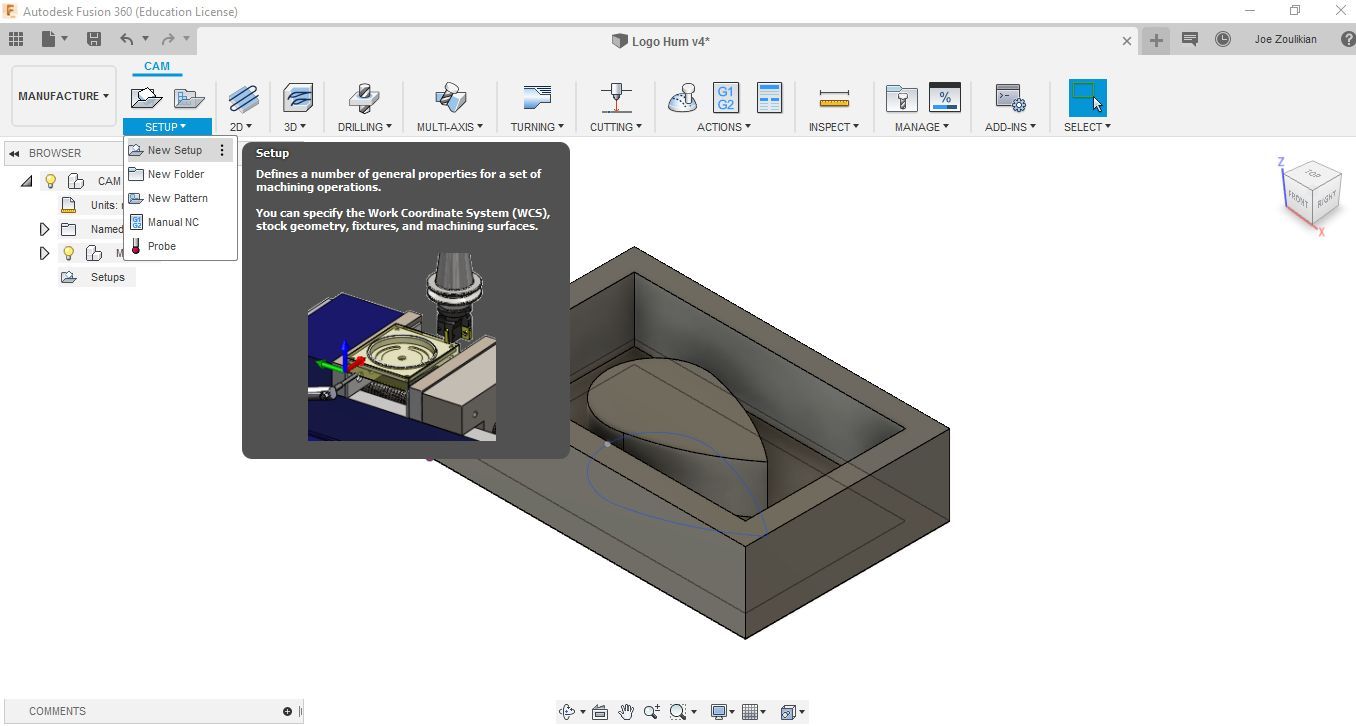The image size is (1356, 726).
Task: Click the Look At icon in navigation bar
Action: [x=600, y=712]
